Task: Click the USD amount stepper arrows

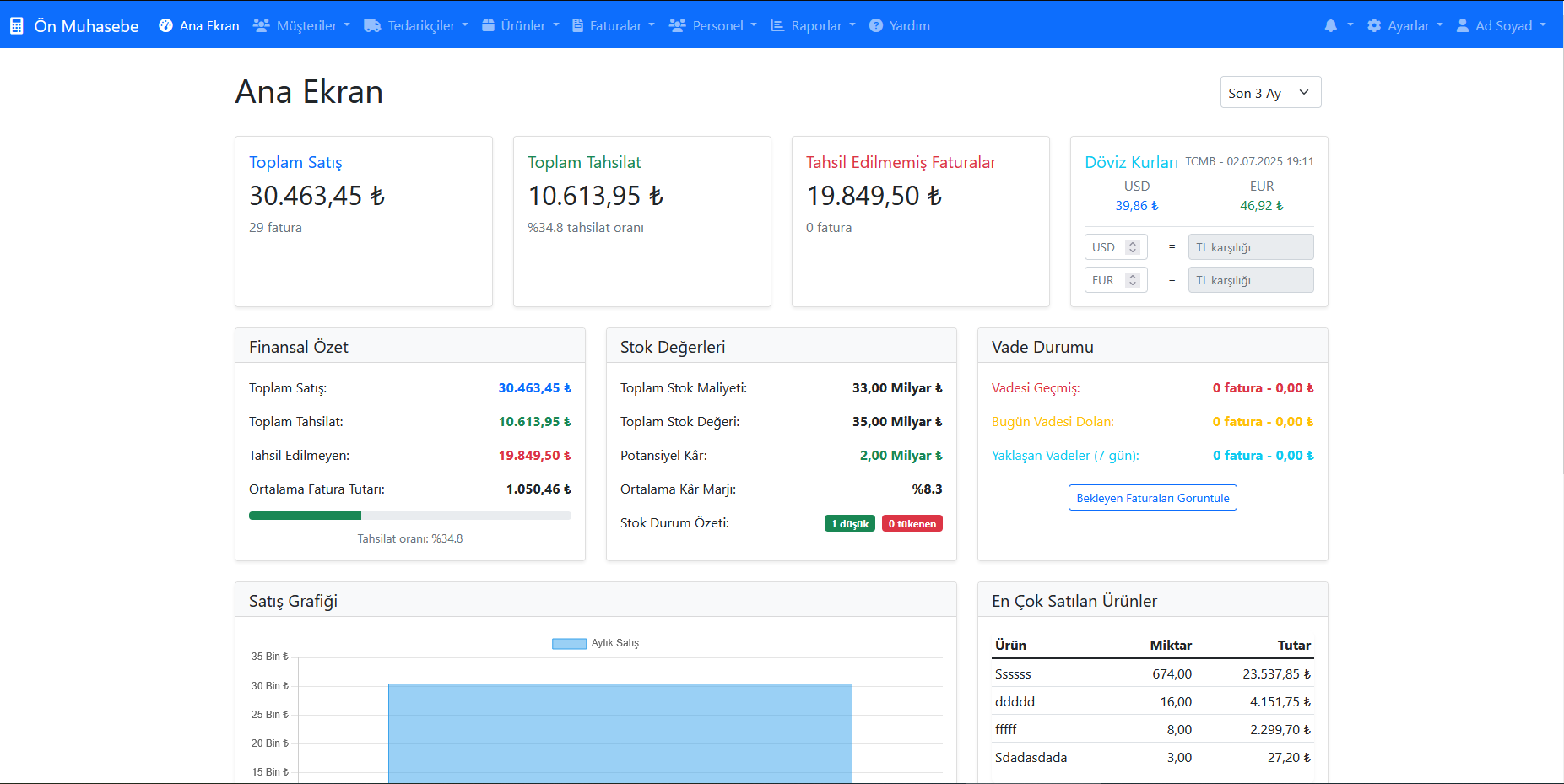Action: 1133,247
